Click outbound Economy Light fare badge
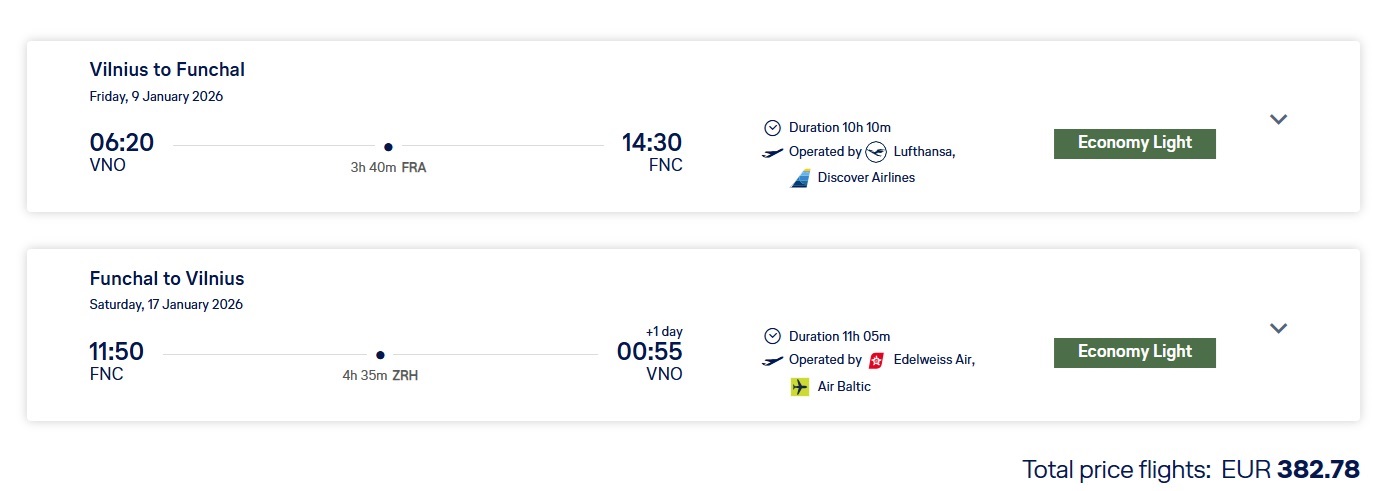Image resolution: width=1395 pixels, height=491 pixels. coord(1134,143)
